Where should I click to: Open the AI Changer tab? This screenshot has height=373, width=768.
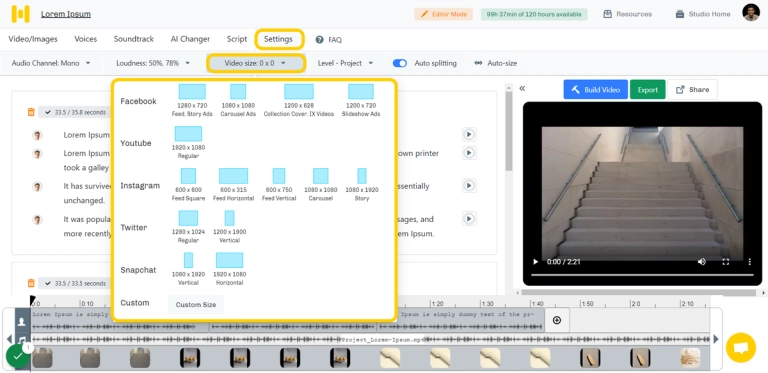pos(190,39)
